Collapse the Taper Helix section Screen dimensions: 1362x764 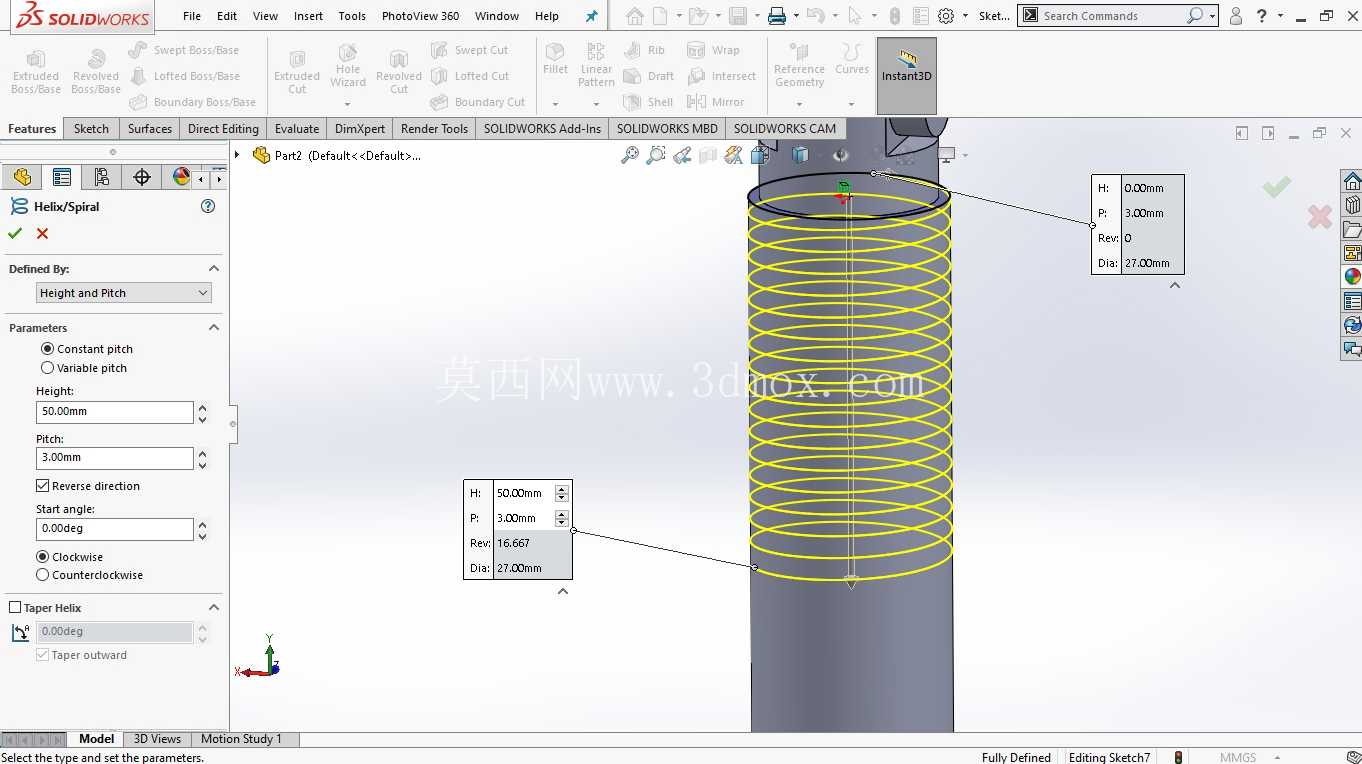point(213,608)
